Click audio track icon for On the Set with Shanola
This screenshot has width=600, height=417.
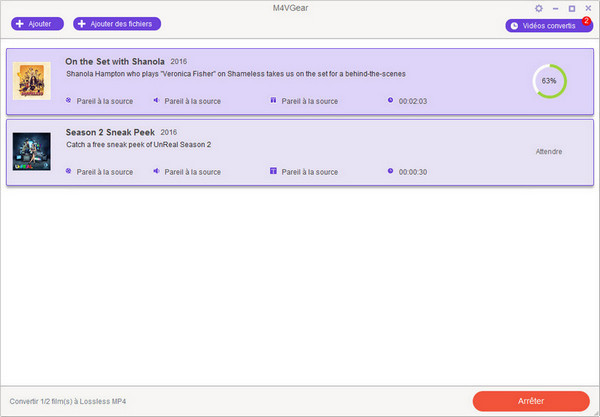click(156, 100)
